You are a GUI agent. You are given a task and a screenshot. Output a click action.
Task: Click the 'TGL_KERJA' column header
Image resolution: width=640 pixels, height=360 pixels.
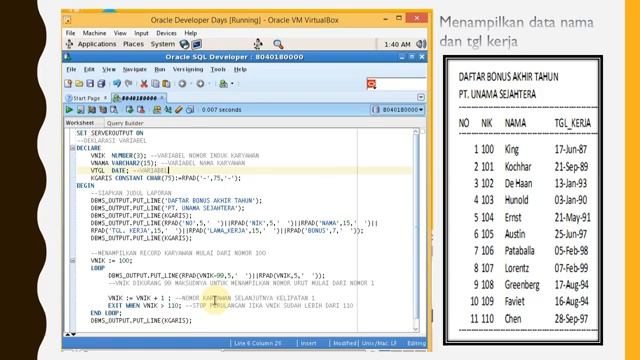tap(572, 123)
